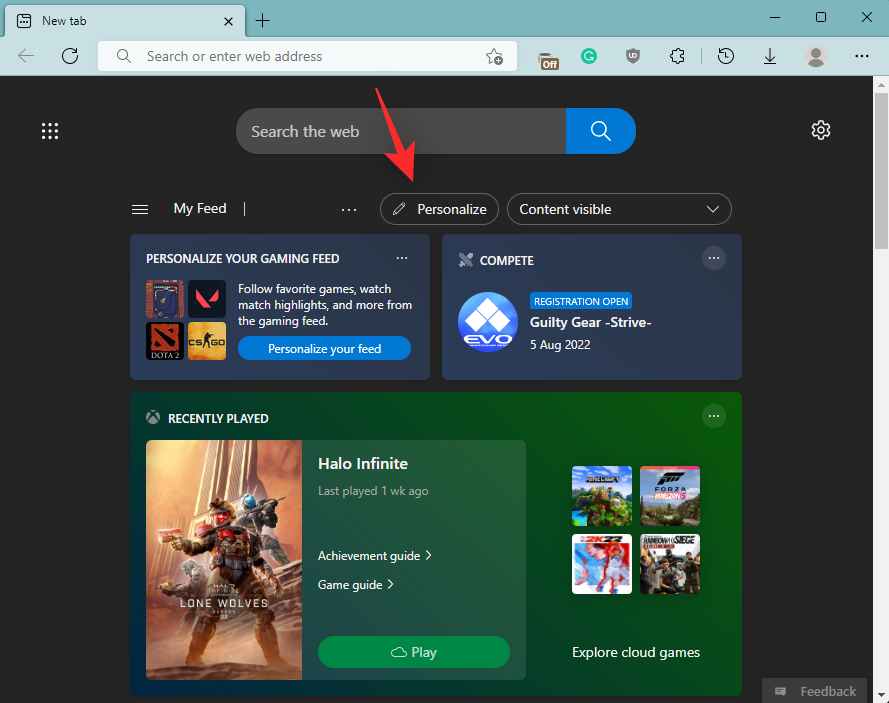Open Downloads from the toolbar
The image size is (889, 703).
tap(770, 56)
